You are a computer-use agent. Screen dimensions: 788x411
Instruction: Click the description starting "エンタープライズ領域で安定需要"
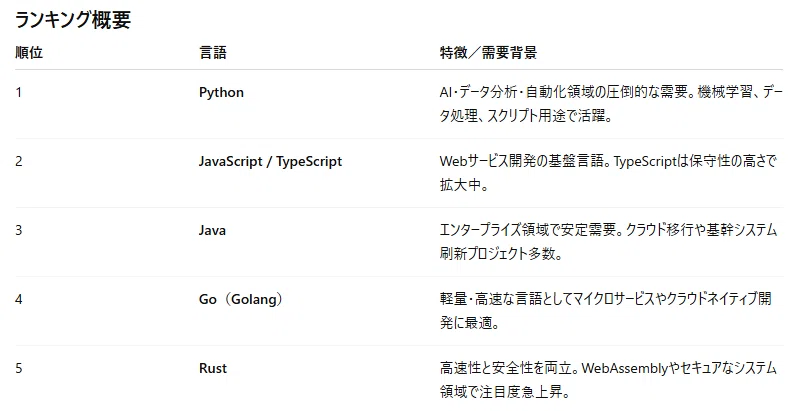[x=608, y=242]
